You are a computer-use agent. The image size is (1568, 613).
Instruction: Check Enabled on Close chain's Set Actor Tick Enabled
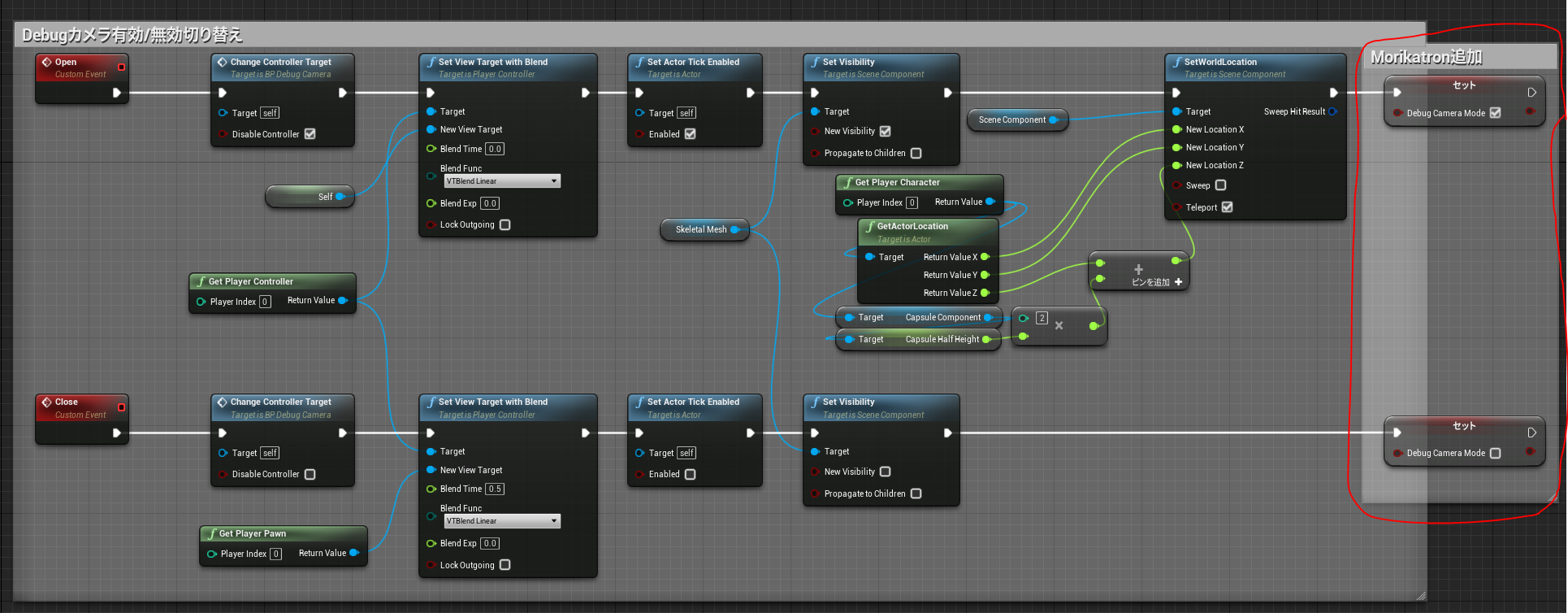pyautogui.click(x=690, y=474)
